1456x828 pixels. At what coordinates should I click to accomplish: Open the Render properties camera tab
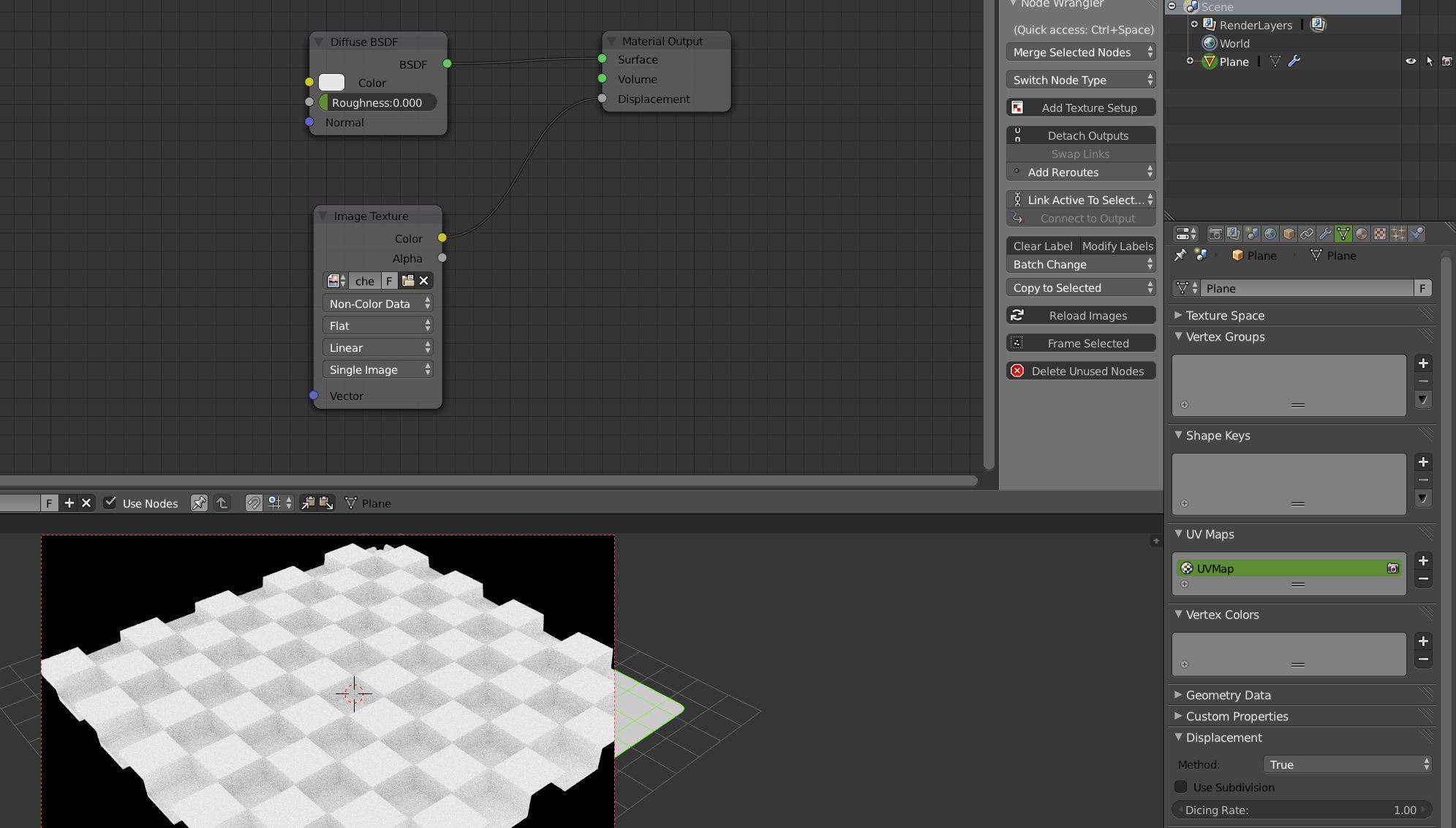point(1215,234)
